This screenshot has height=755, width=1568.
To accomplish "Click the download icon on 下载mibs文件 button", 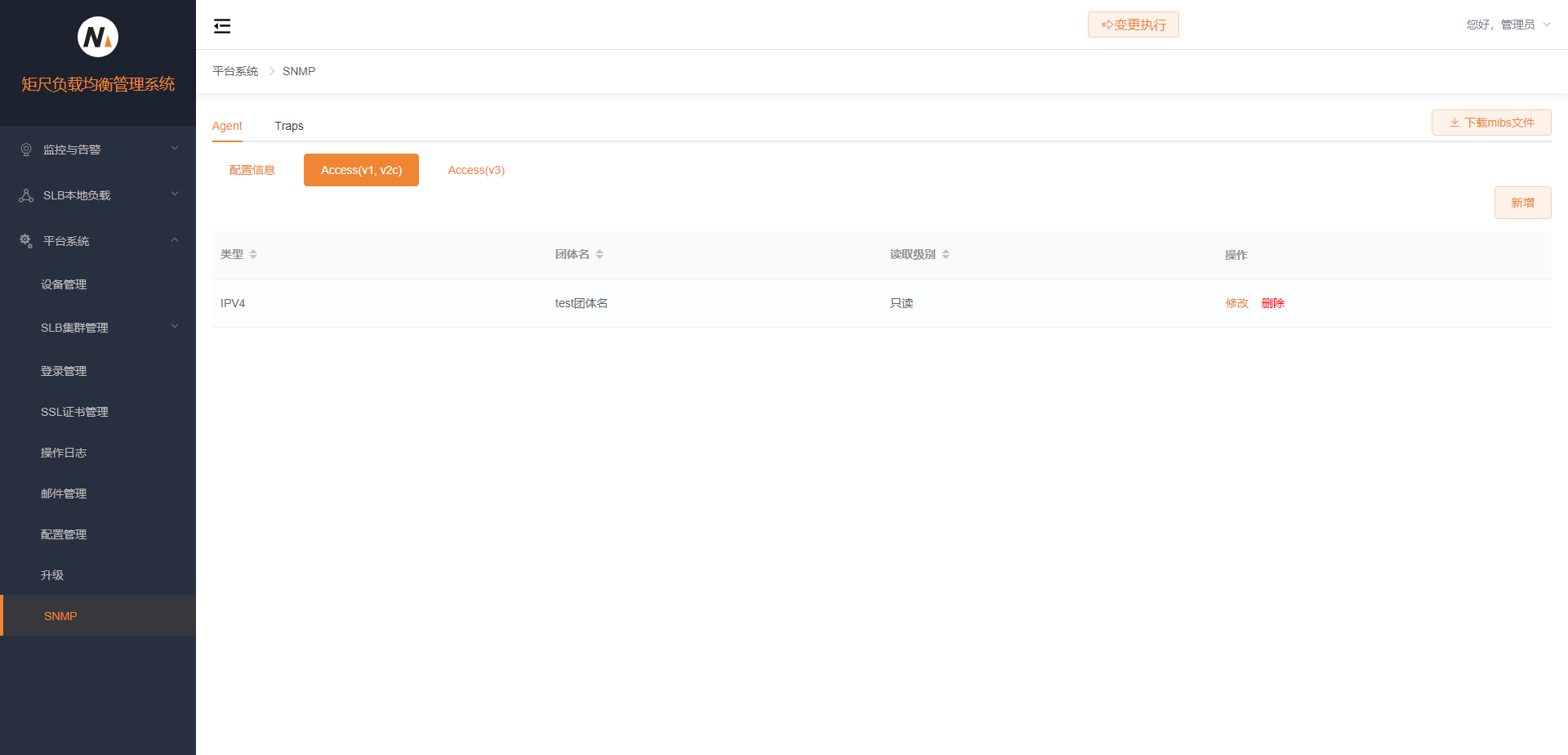I will click(x=1454, y=122).
